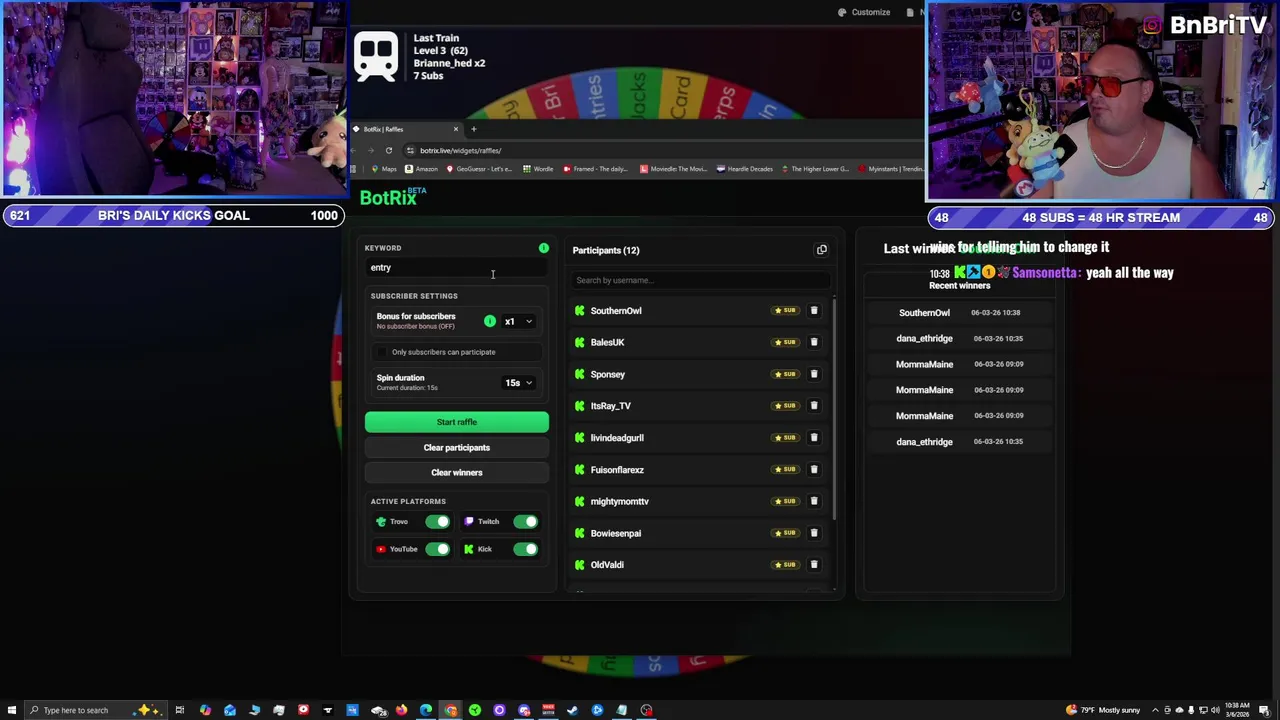Remove mightymomtv with the trash icon
Viewport: 1280px width, 720px height.
(x=814, y=501)
